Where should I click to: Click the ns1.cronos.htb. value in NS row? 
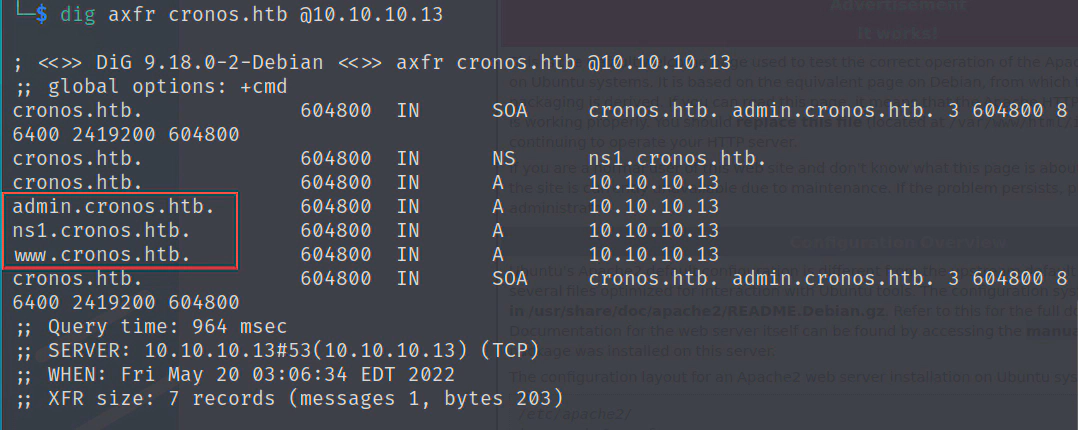click(x=678, y=158)
